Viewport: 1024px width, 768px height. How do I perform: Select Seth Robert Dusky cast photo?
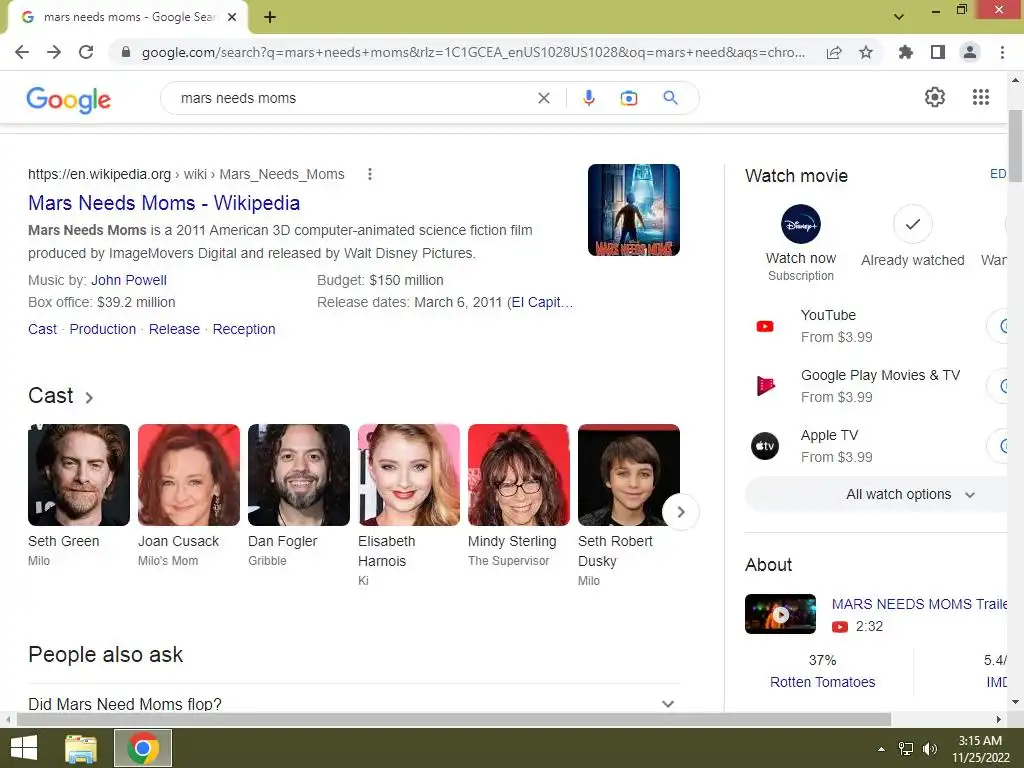[x=629, y=475]
